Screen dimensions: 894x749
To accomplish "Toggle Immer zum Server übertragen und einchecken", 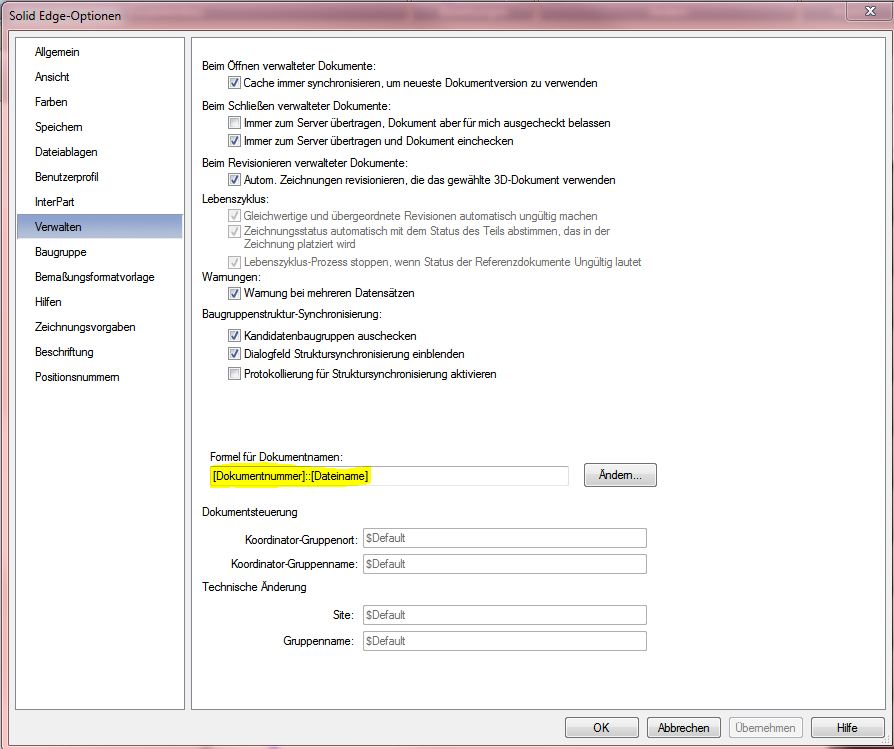I will 234,140.
